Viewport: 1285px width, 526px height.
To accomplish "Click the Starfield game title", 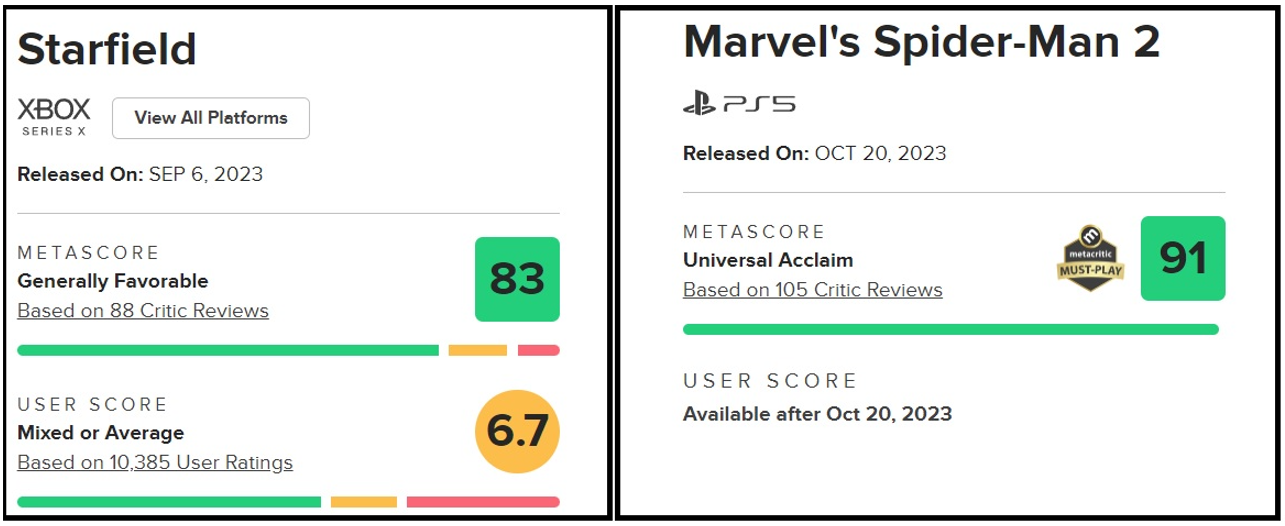I will click(x=107, y=48).
